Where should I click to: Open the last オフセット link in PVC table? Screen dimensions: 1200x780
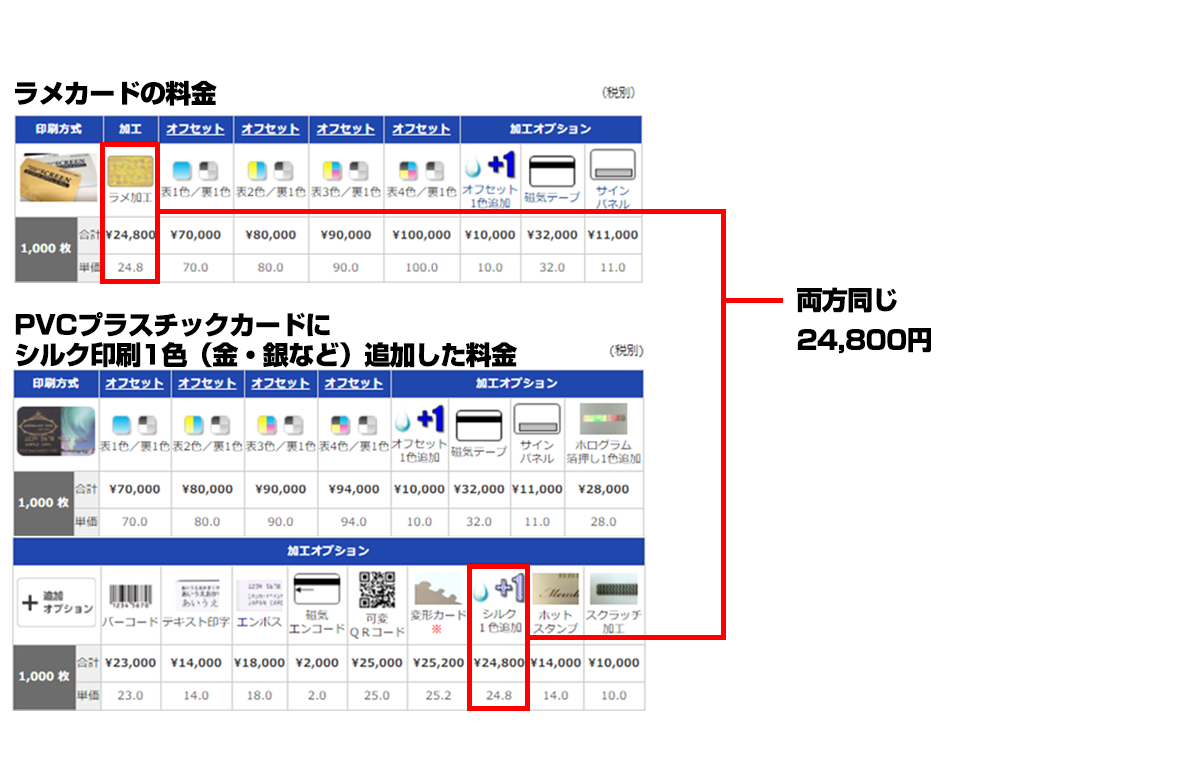point(354,383)
